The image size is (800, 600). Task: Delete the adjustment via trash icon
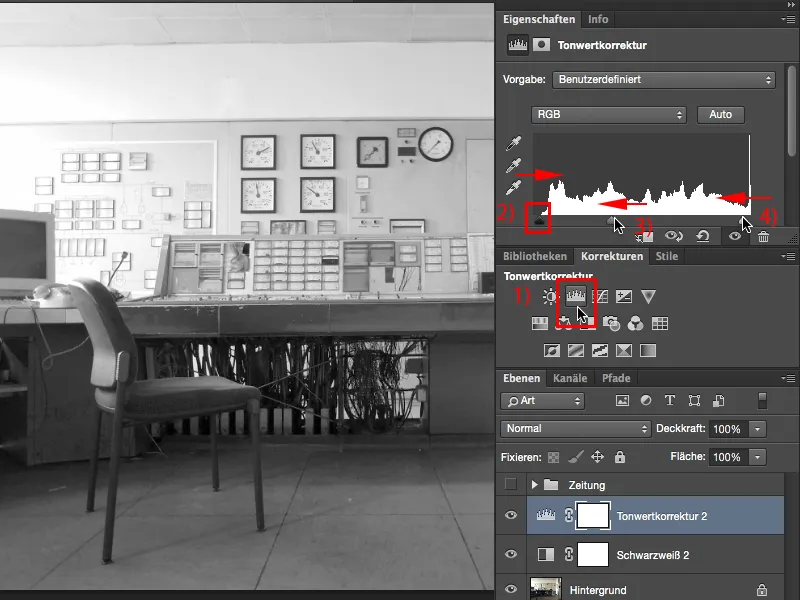(763, 236)
